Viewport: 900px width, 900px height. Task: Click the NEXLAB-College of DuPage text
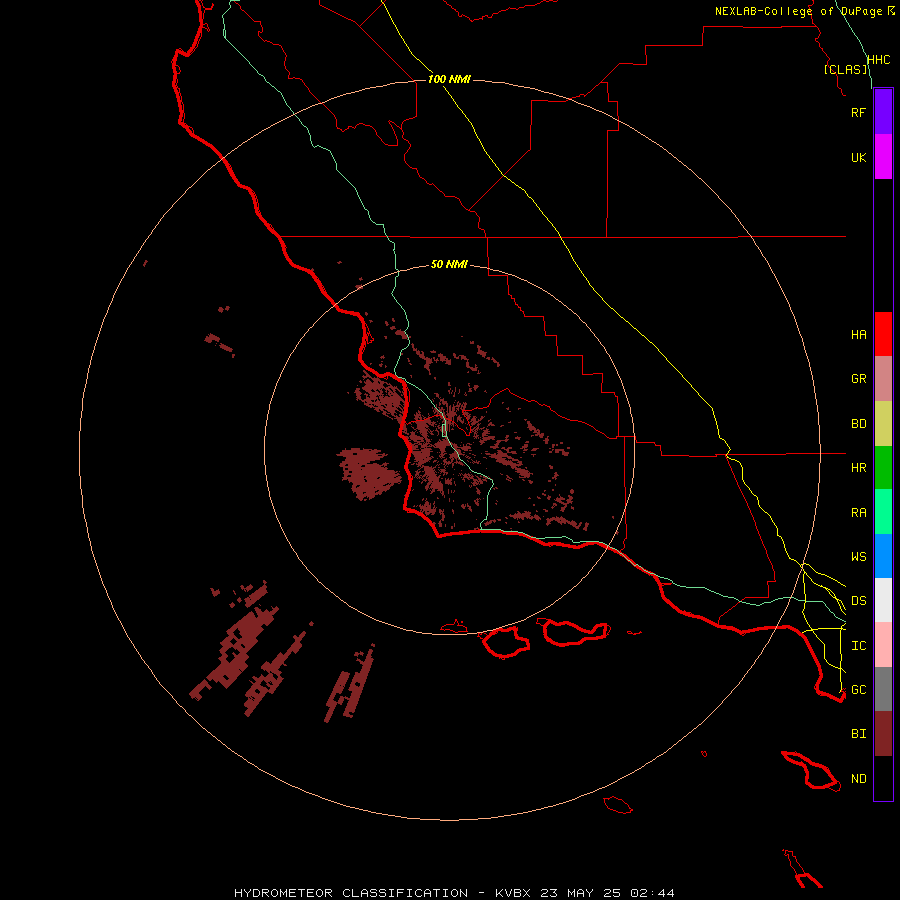[x=799, y=11]
